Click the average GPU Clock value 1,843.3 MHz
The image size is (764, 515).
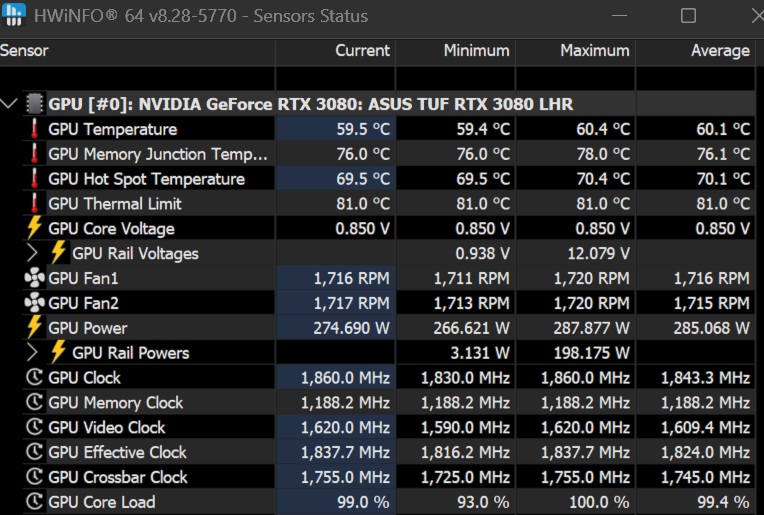tap(705, 378)
